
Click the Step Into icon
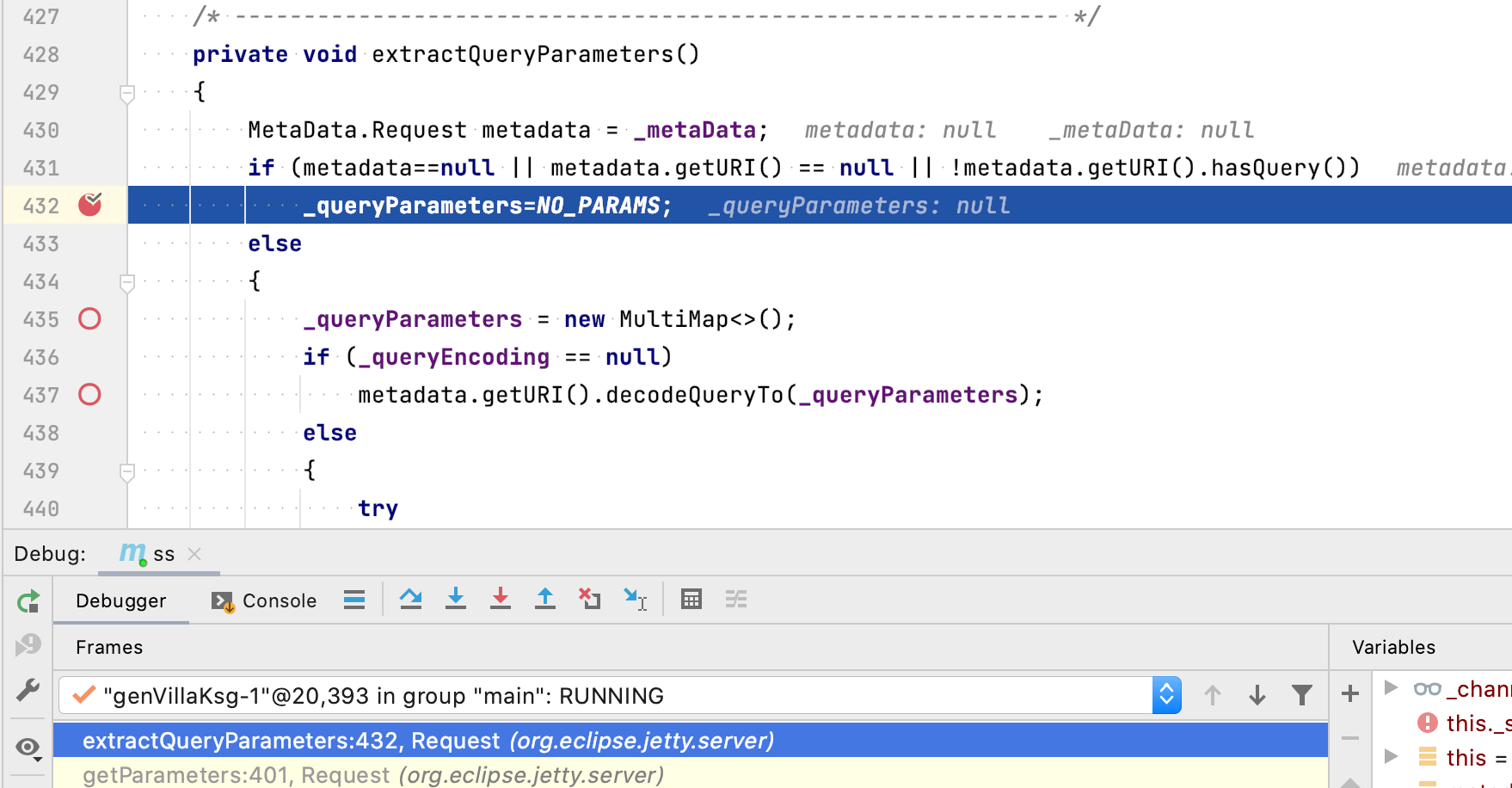456,599
